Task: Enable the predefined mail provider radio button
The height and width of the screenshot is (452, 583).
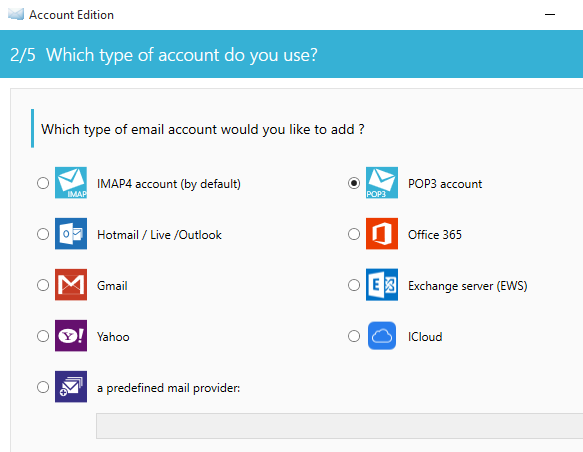Action: 43,387
